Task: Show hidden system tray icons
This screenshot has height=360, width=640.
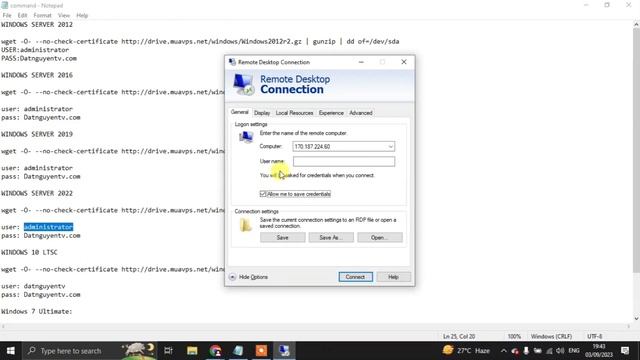Action: coord(504,351)
